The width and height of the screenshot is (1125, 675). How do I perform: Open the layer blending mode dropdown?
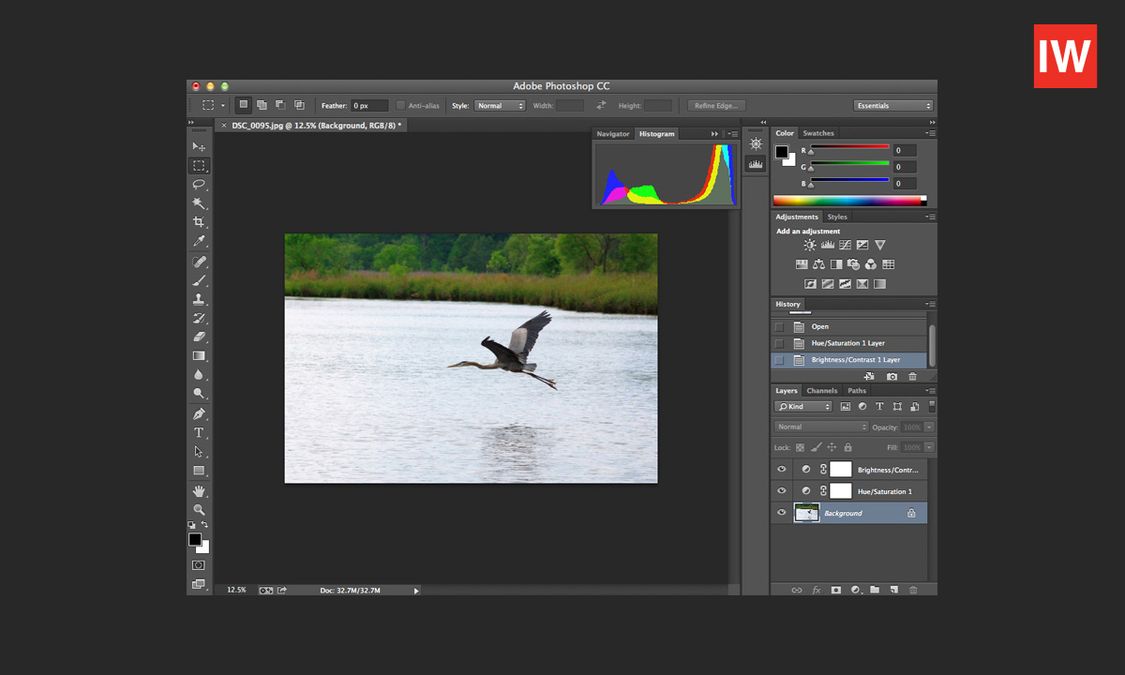coord(822,427)
